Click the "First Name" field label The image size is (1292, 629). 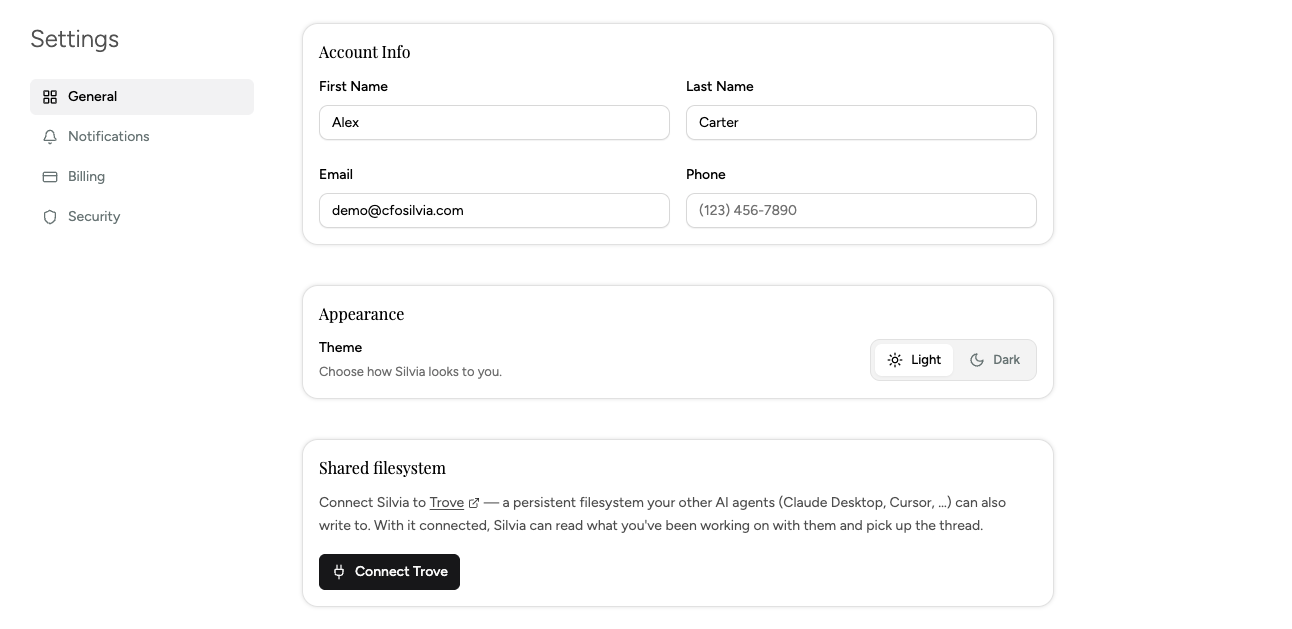(x=353, y=86)
